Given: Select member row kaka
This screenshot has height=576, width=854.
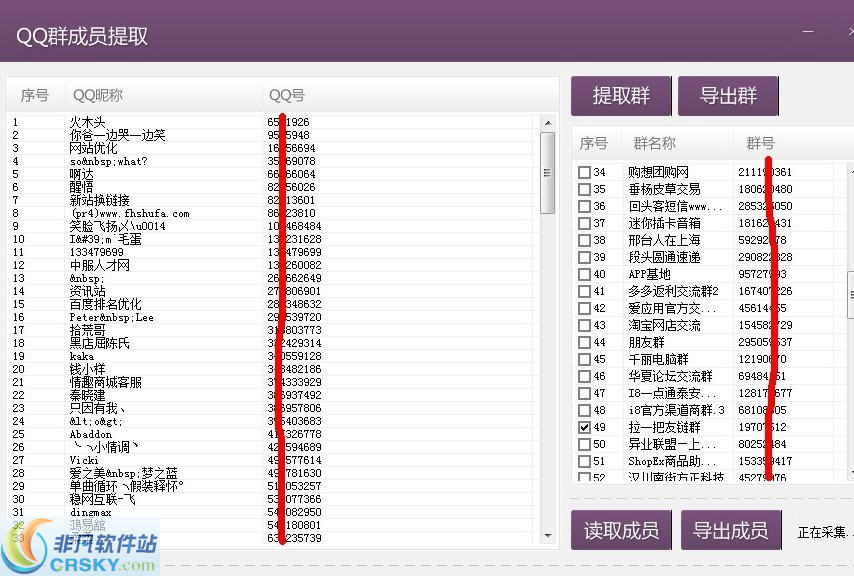Looking at the screenshot, I should tap(271, 357).
